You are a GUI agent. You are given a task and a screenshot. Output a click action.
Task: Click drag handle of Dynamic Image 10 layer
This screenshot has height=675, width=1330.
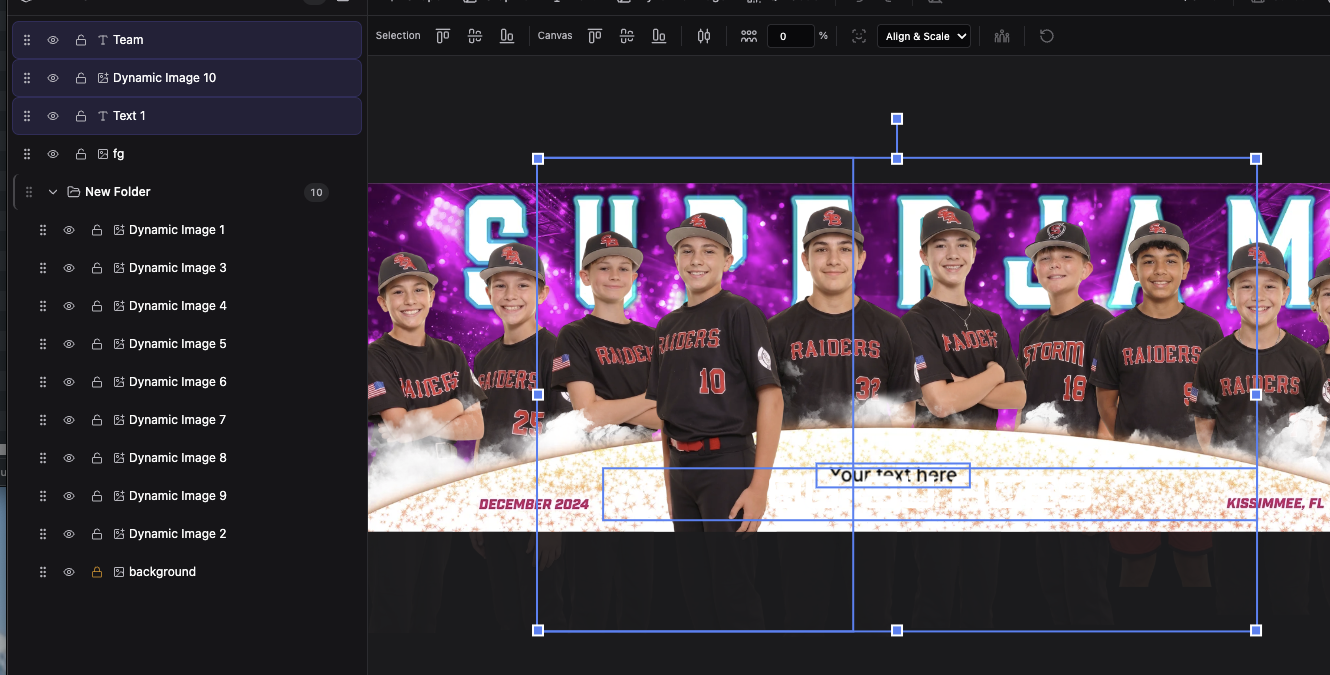(x=27, y=78)
